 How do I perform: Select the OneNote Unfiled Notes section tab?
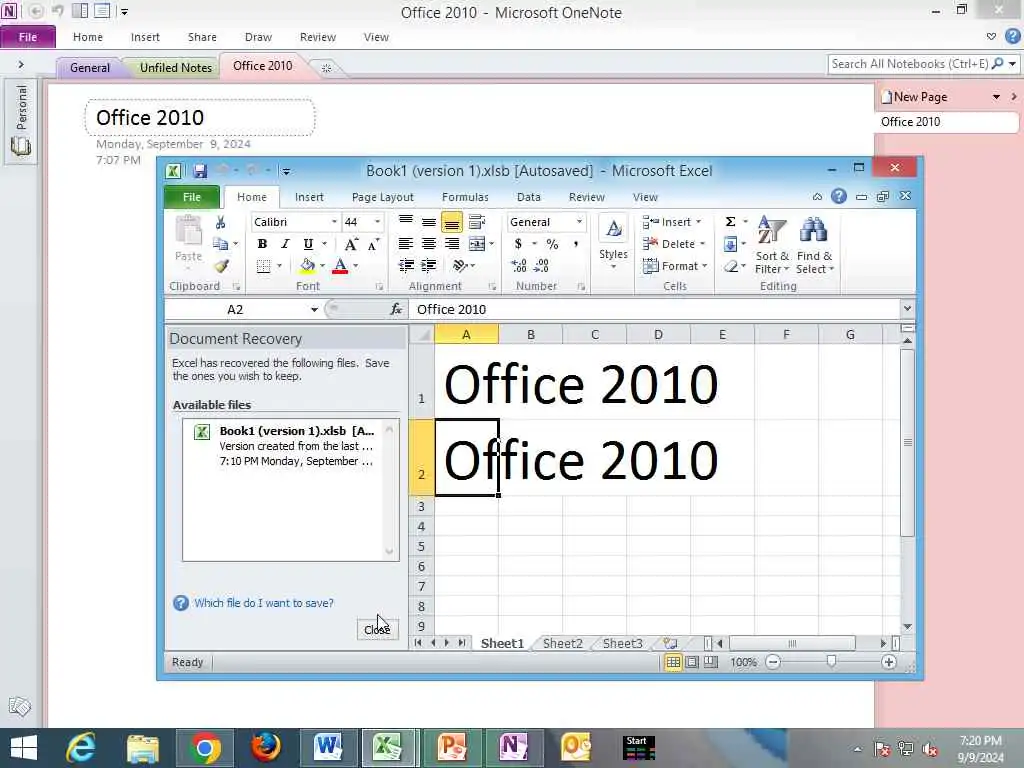pos(176,68)
